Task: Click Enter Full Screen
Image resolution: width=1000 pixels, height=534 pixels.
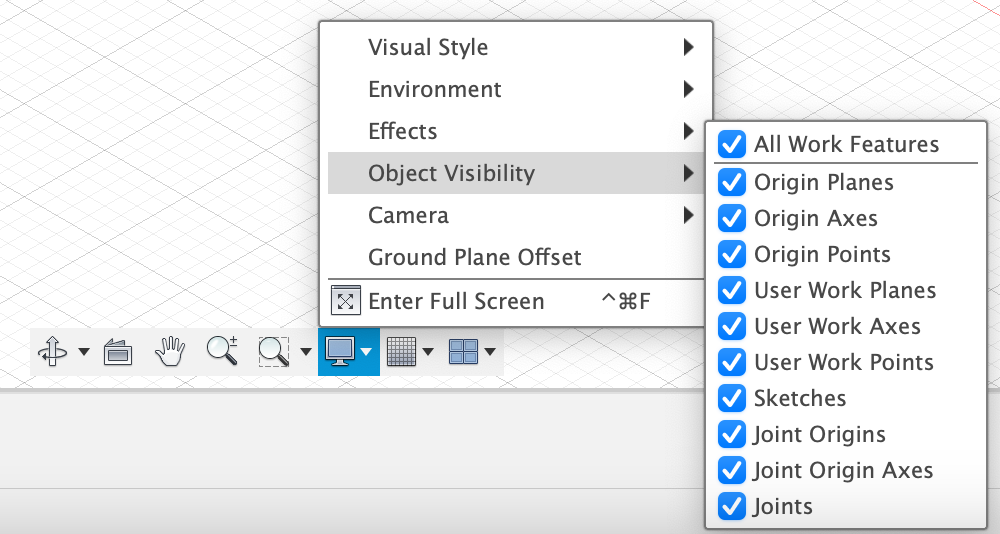Action: click(x=456, y=301)
